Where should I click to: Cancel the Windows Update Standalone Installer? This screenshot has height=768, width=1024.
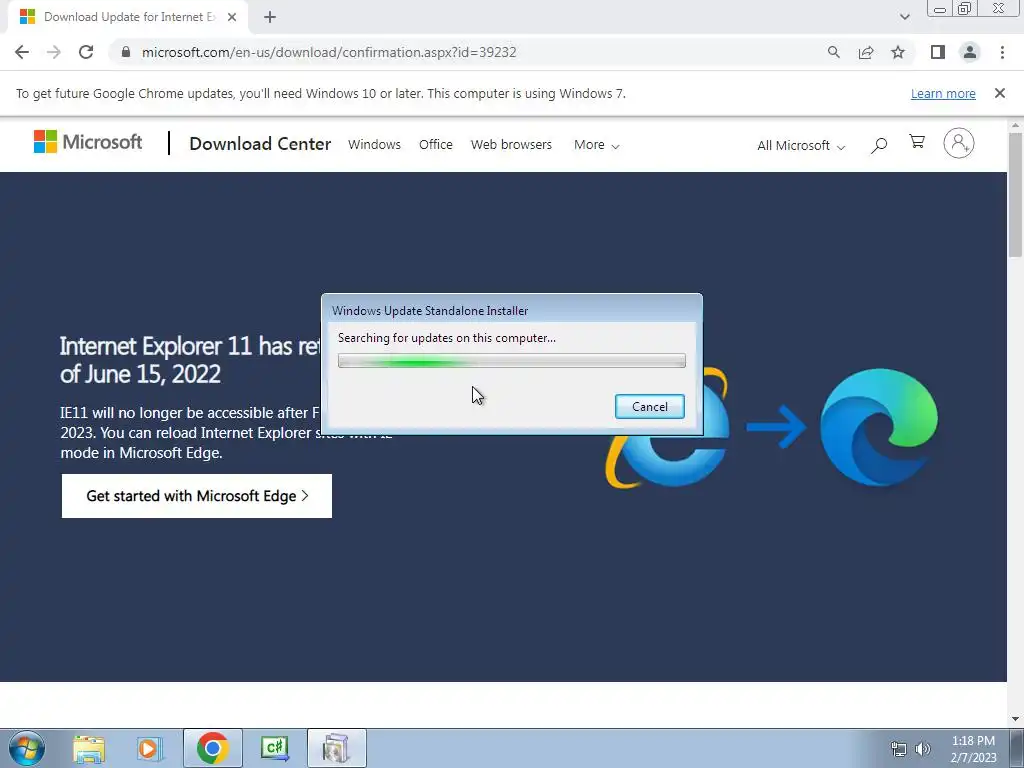[650, 407]
